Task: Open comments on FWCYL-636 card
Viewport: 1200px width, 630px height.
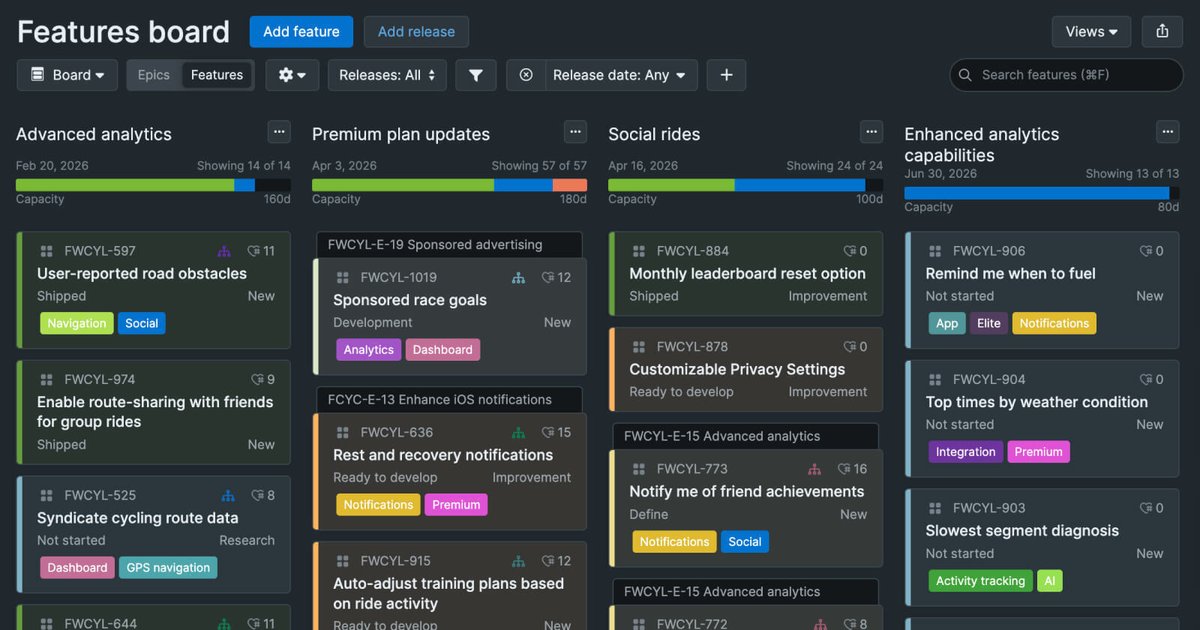Action: 548,432
